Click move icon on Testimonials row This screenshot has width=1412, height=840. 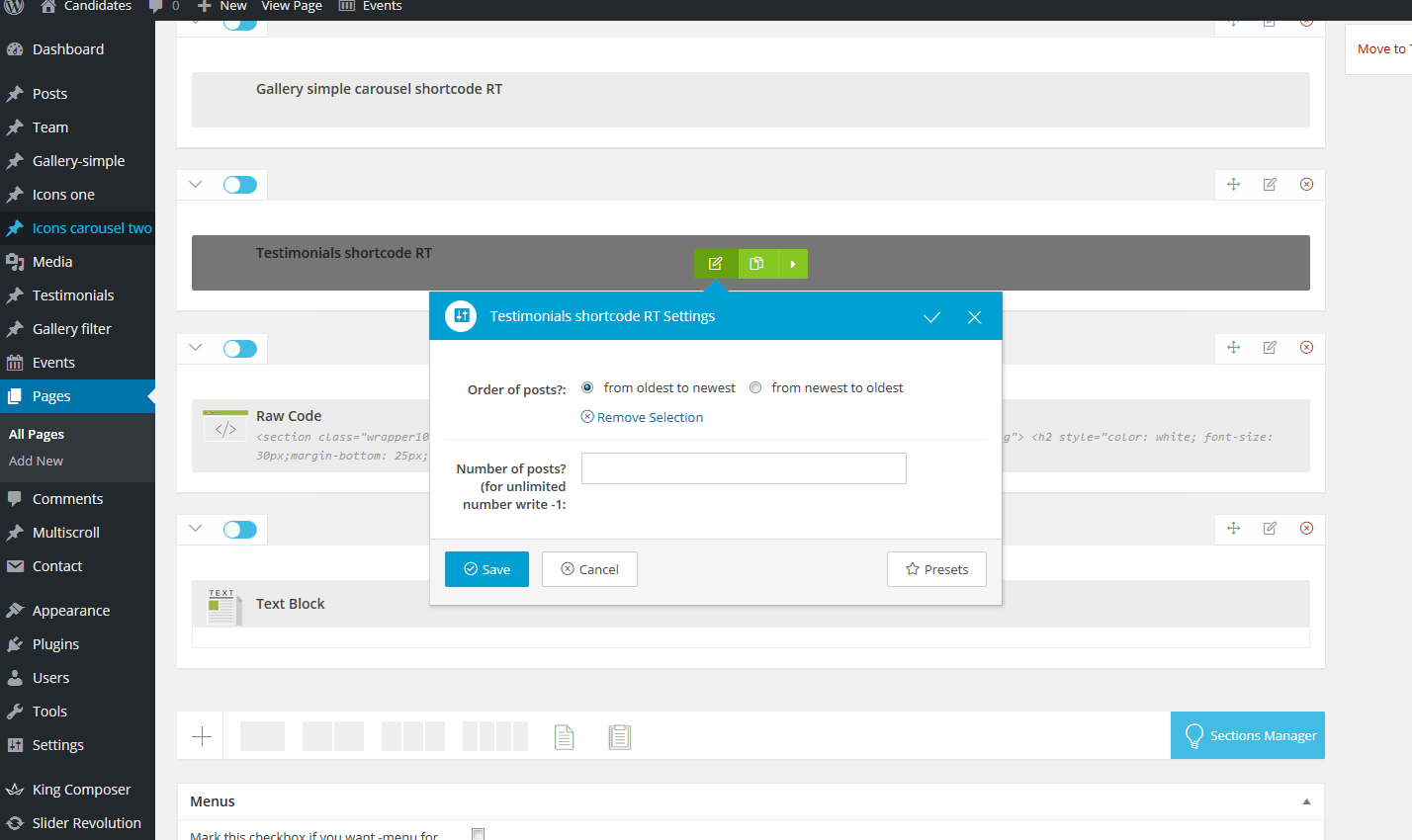pyautogui.click(x=1233, y=185)
